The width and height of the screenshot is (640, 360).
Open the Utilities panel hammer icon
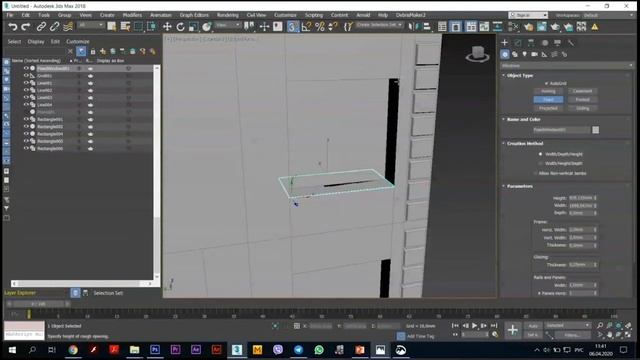click(x=571, y=42)
